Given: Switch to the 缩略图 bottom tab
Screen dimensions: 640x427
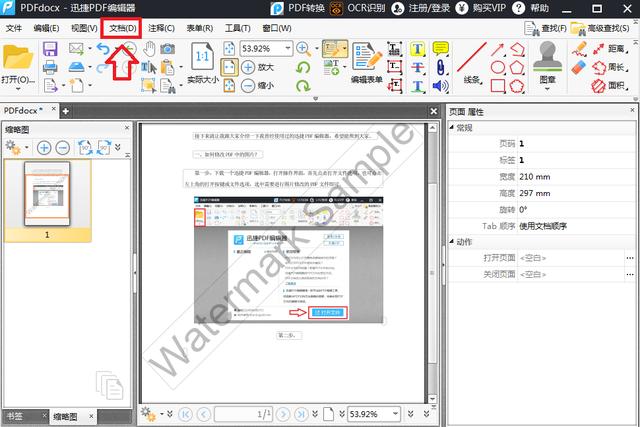Looking at the screenshot, I should point(65,416).
